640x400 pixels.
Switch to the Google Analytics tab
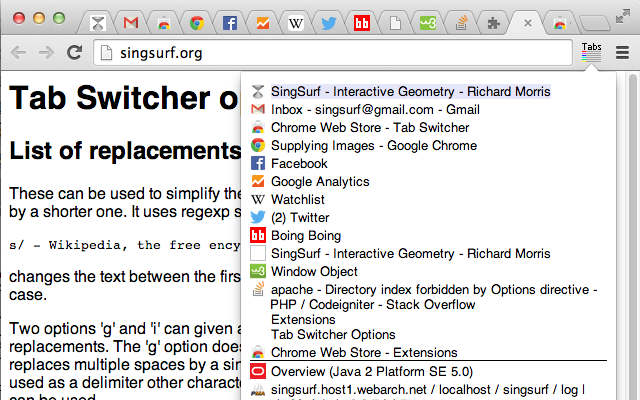pos(263,23)
